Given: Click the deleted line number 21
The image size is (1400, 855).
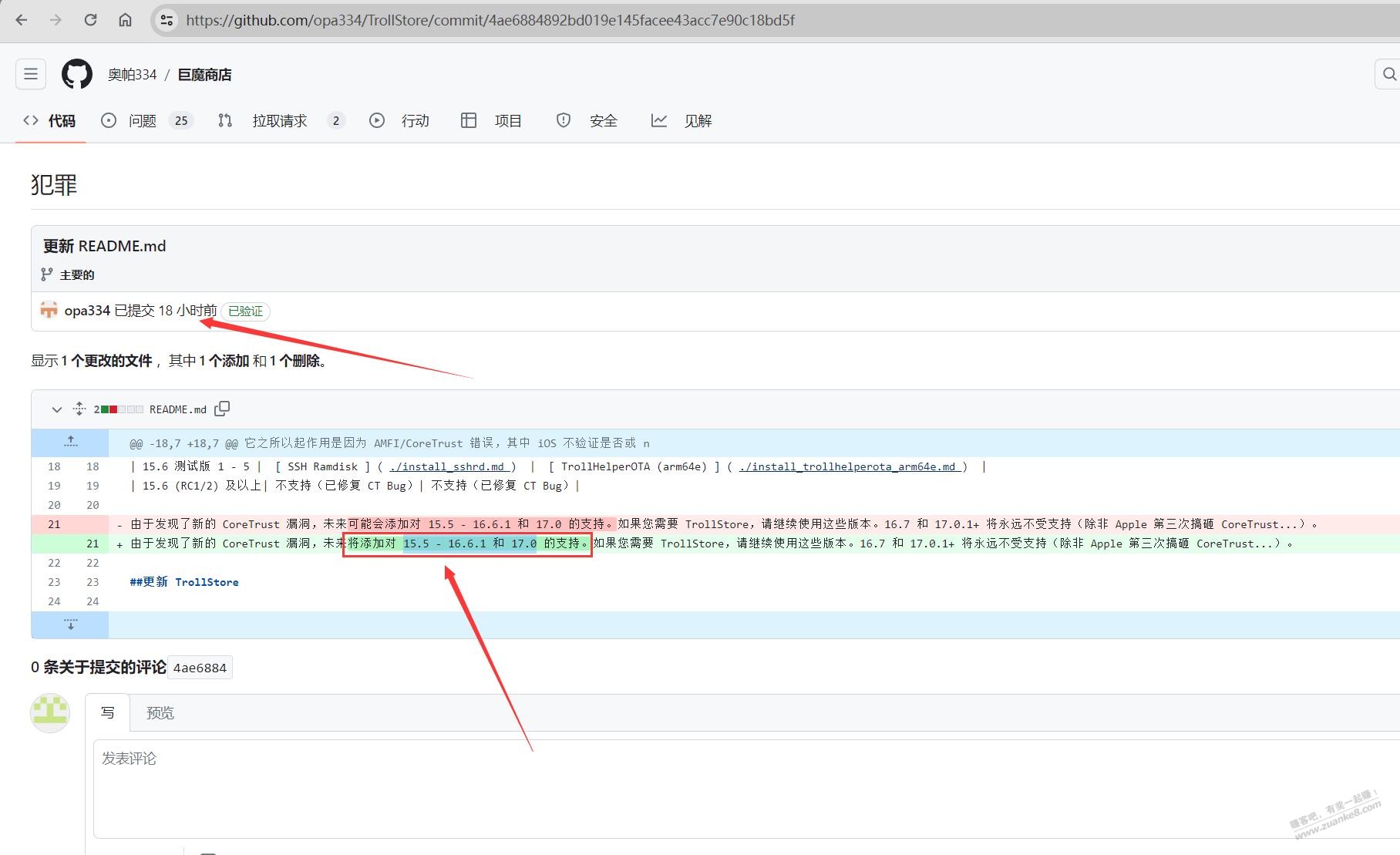Looking at the screenshot, I should coord(54,524).
